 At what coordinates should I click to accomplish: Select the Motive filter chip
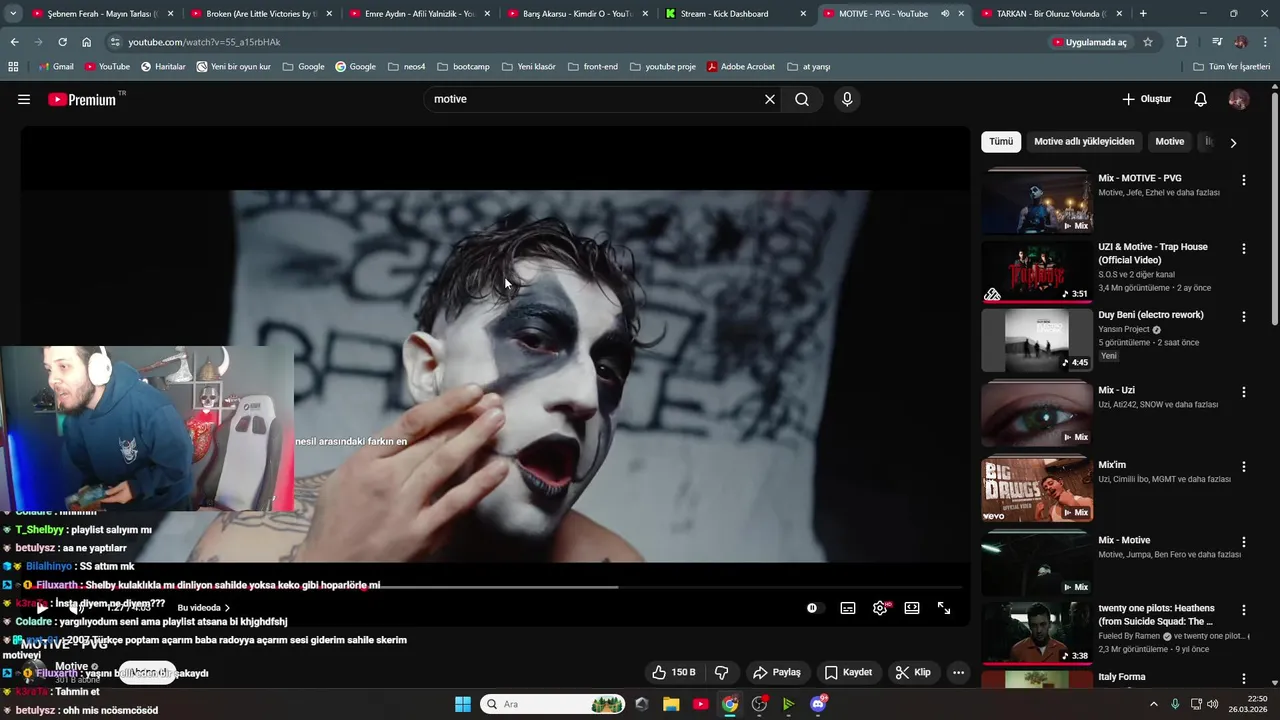point(1170,142)
